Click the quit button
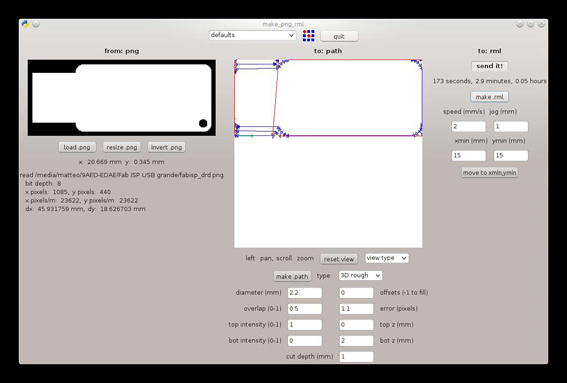This screenshot has height=383, width=567. [339, 37]
